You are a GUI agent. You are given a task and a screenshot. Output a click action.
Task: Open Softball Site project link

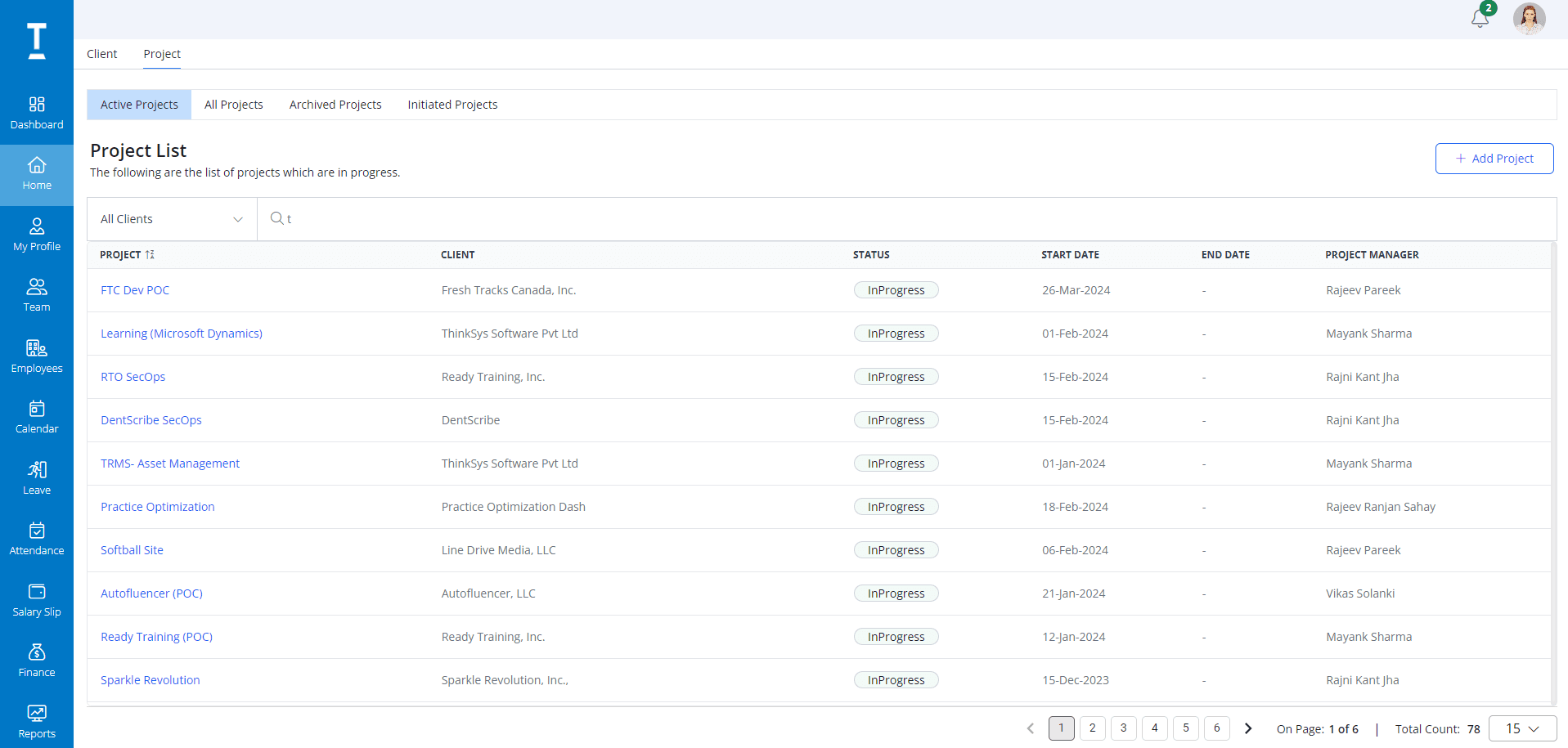(132, 550)
